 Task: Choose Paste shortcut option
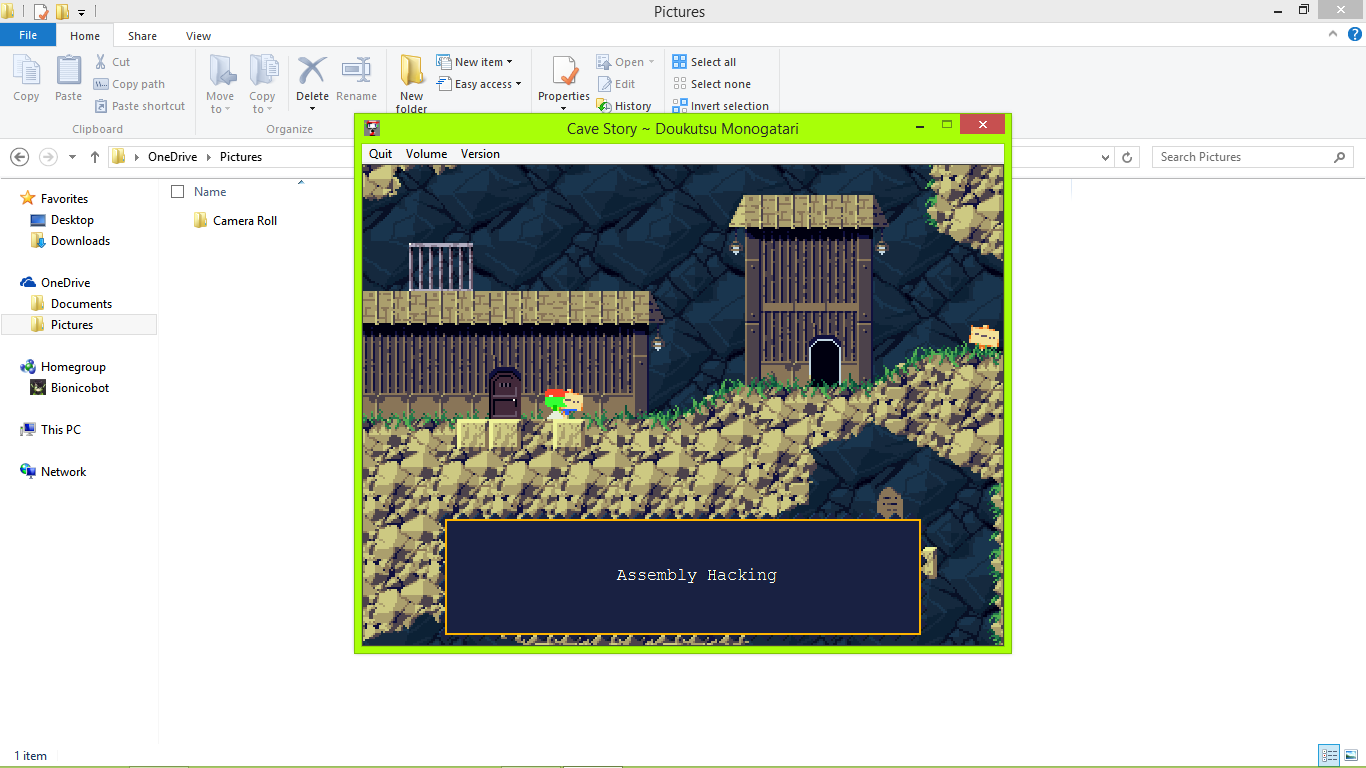140,106
